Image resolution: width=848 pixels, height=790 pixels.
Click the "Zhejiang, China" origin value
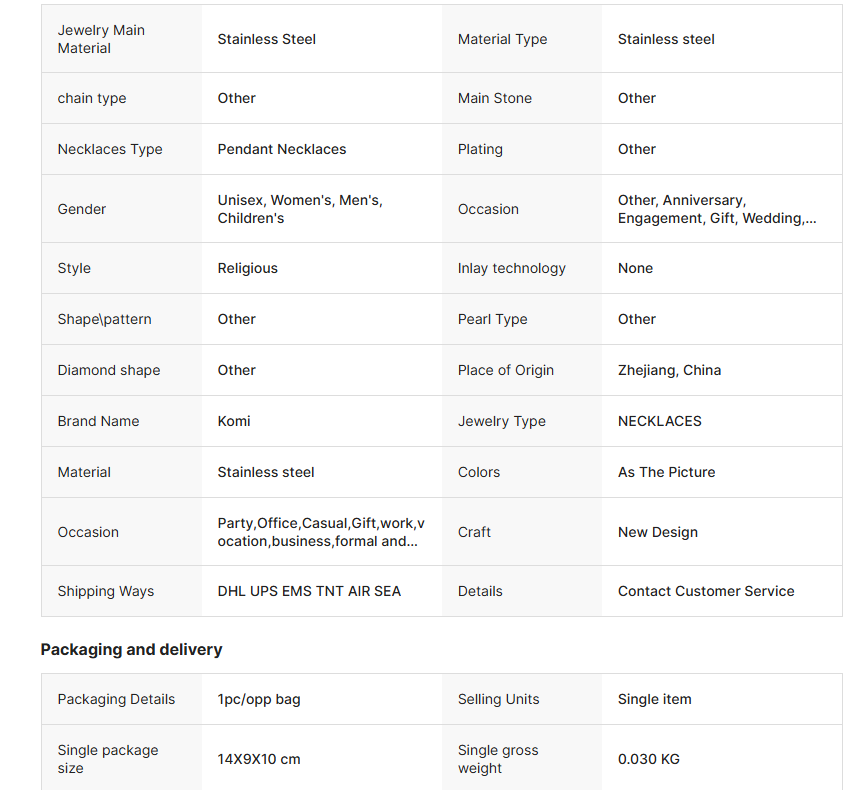point(669,370)
